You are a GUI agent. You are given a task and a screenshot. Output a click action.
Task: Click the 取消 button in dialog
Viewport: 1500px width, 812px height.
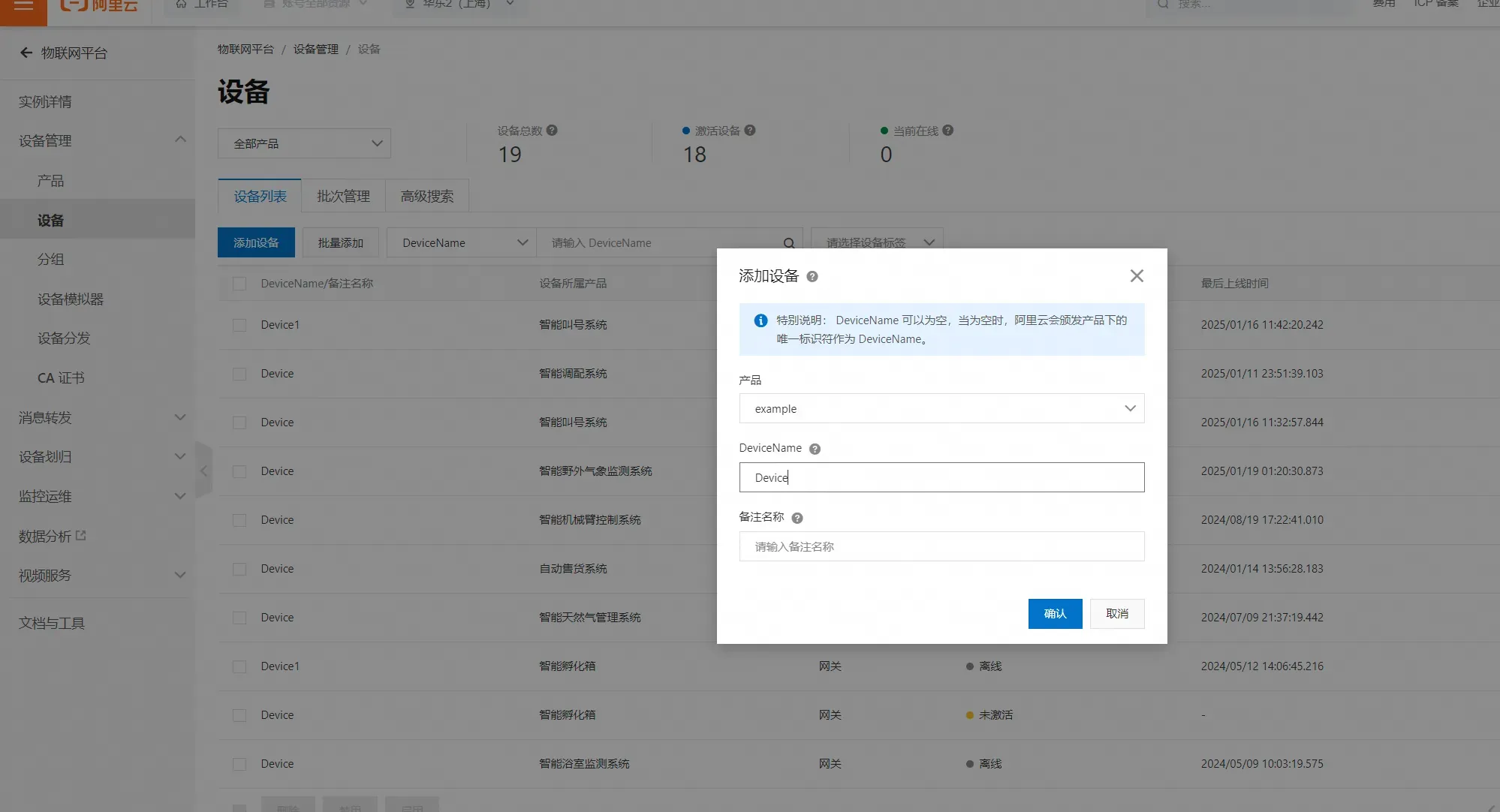pos(1117,614)
